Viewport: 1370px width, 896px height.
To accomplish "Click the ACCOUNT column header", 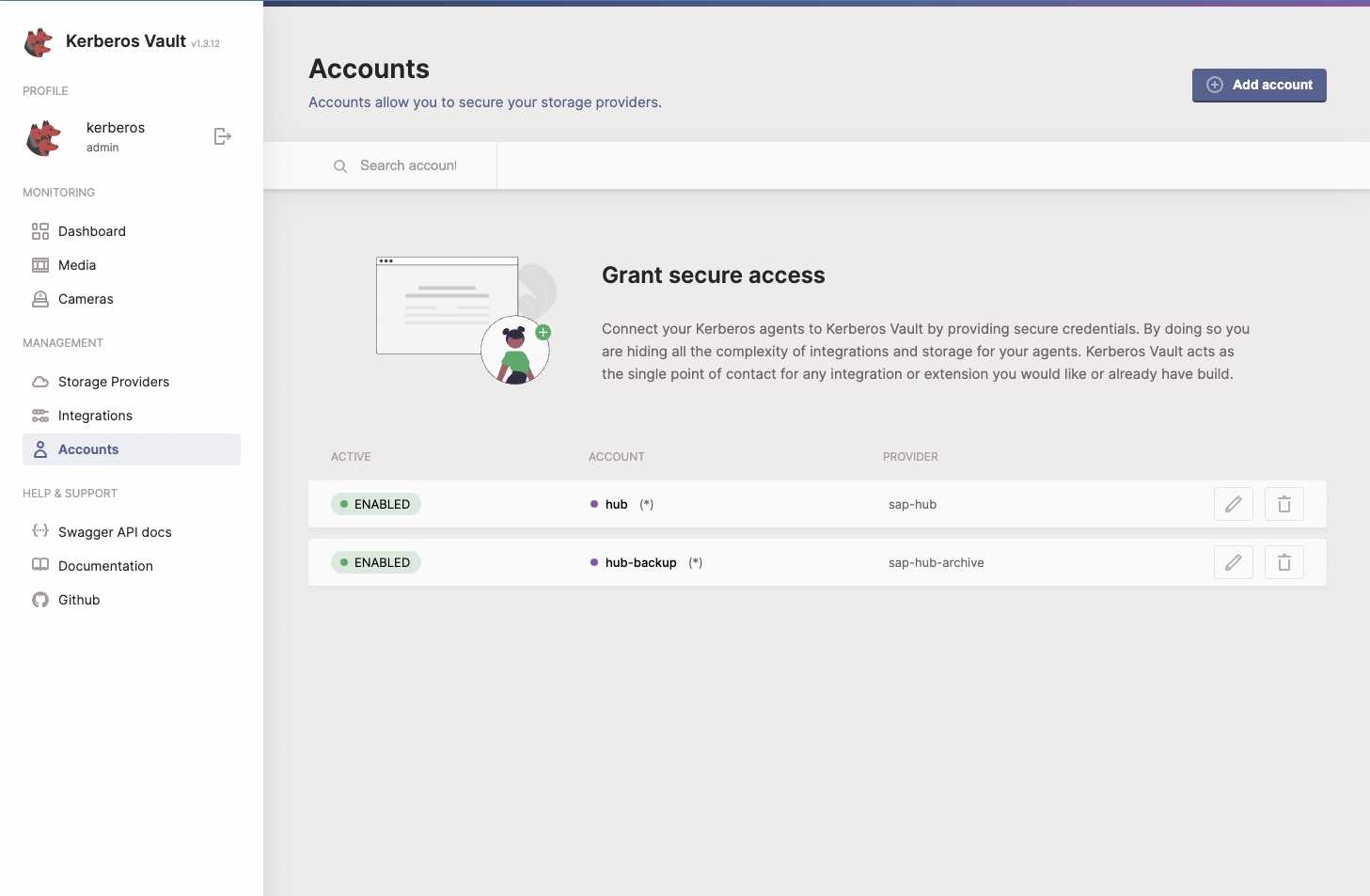I will pyautogui.click(x=616, y=456).
